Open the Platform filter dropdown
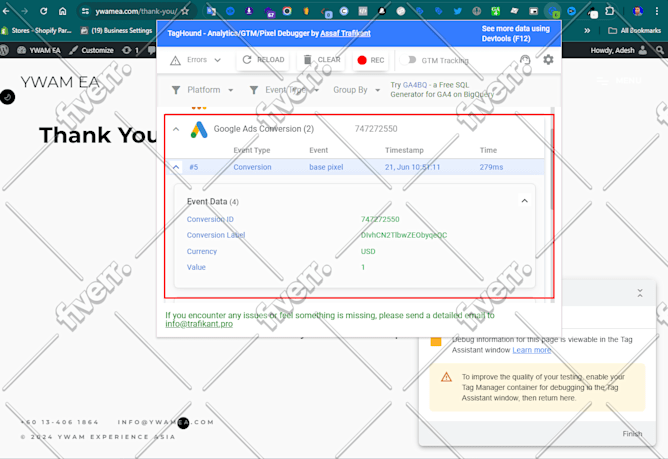This screenshot has height=459, width=668. coord(203,90)
